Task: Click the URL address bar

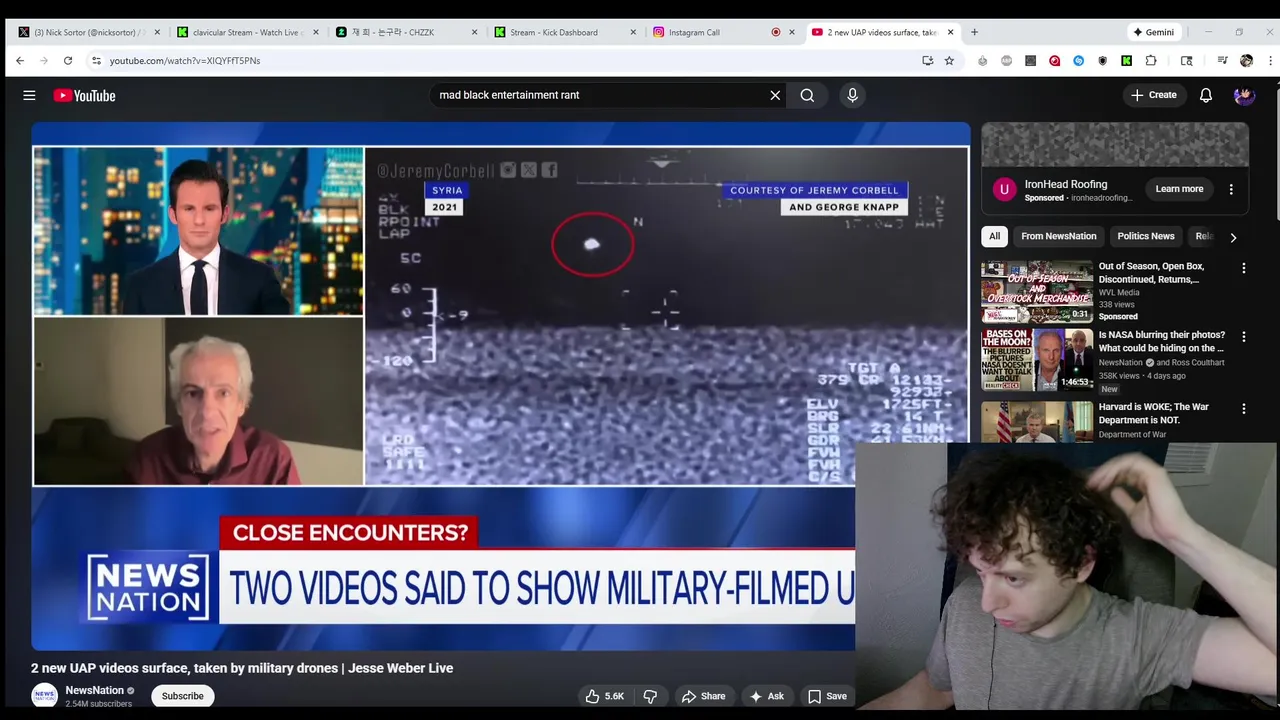Action: 500,60
